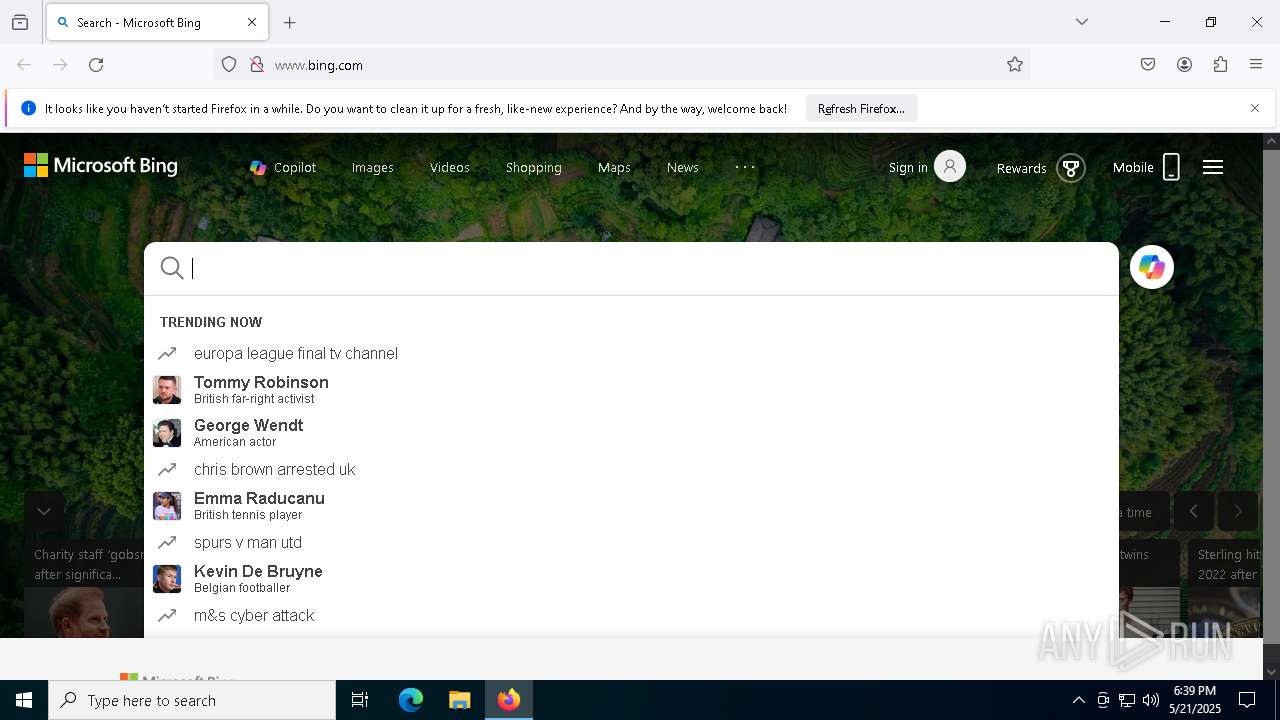Open Copilot from the Bing menu
Screen dimensions: 1280x720
pyautogui.click(x=283, y=167)
